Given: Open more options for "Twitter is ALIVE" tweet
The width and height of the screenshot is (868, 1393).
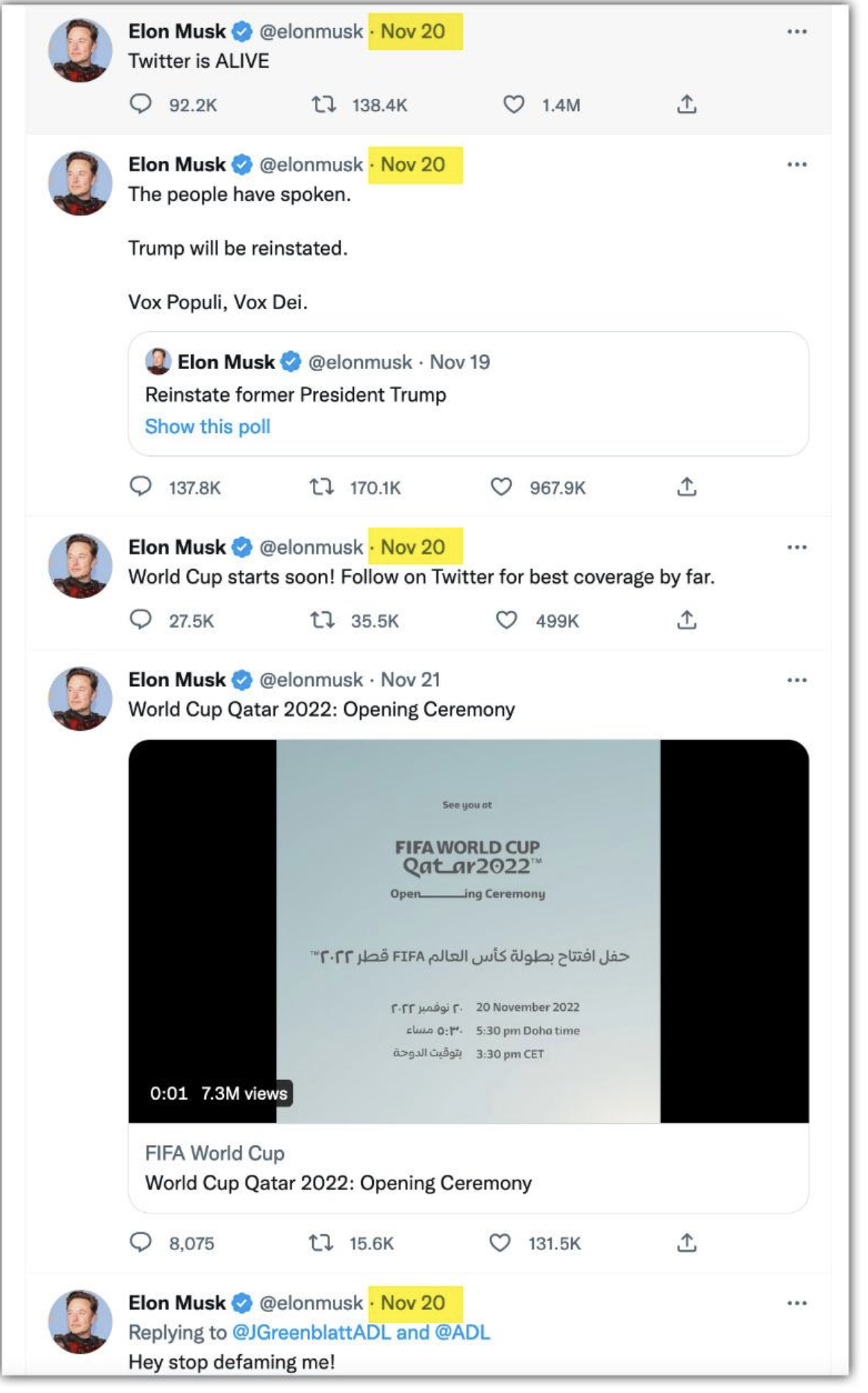Looking at the screenshot, I should (796, 32).
